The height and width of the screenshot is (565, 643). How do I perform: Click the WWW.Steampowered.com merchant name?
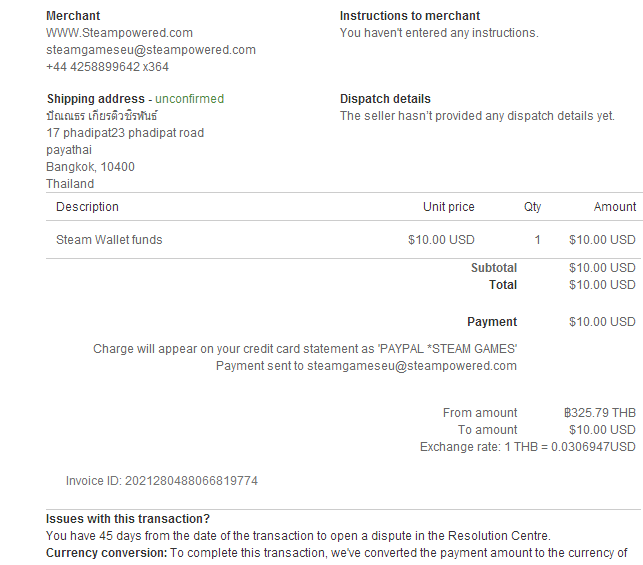tap(119, 33)
